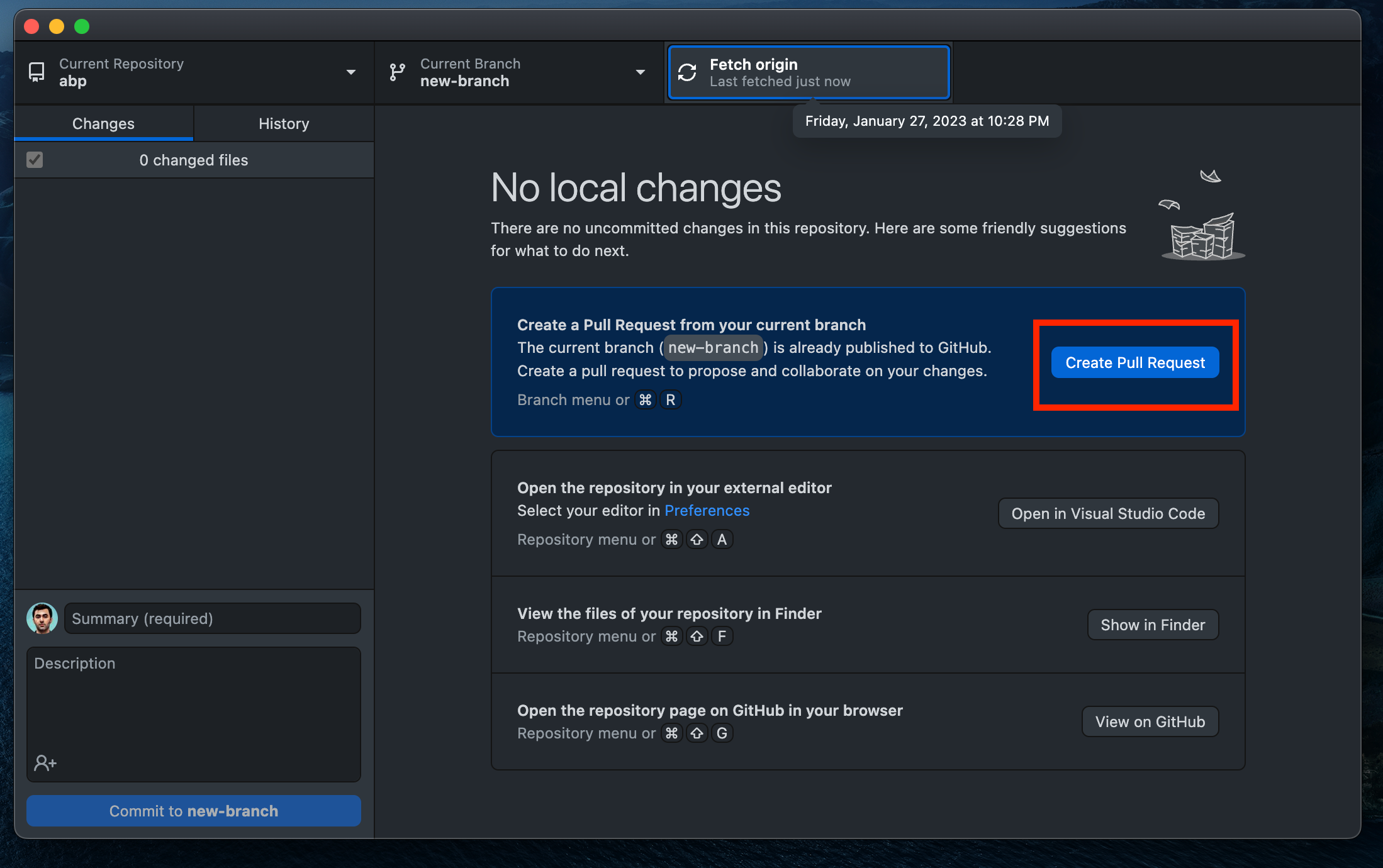Select the Changes tab
Viewport: 1383px width, 868px height.
pyautogui.click(x=103, y=123)
